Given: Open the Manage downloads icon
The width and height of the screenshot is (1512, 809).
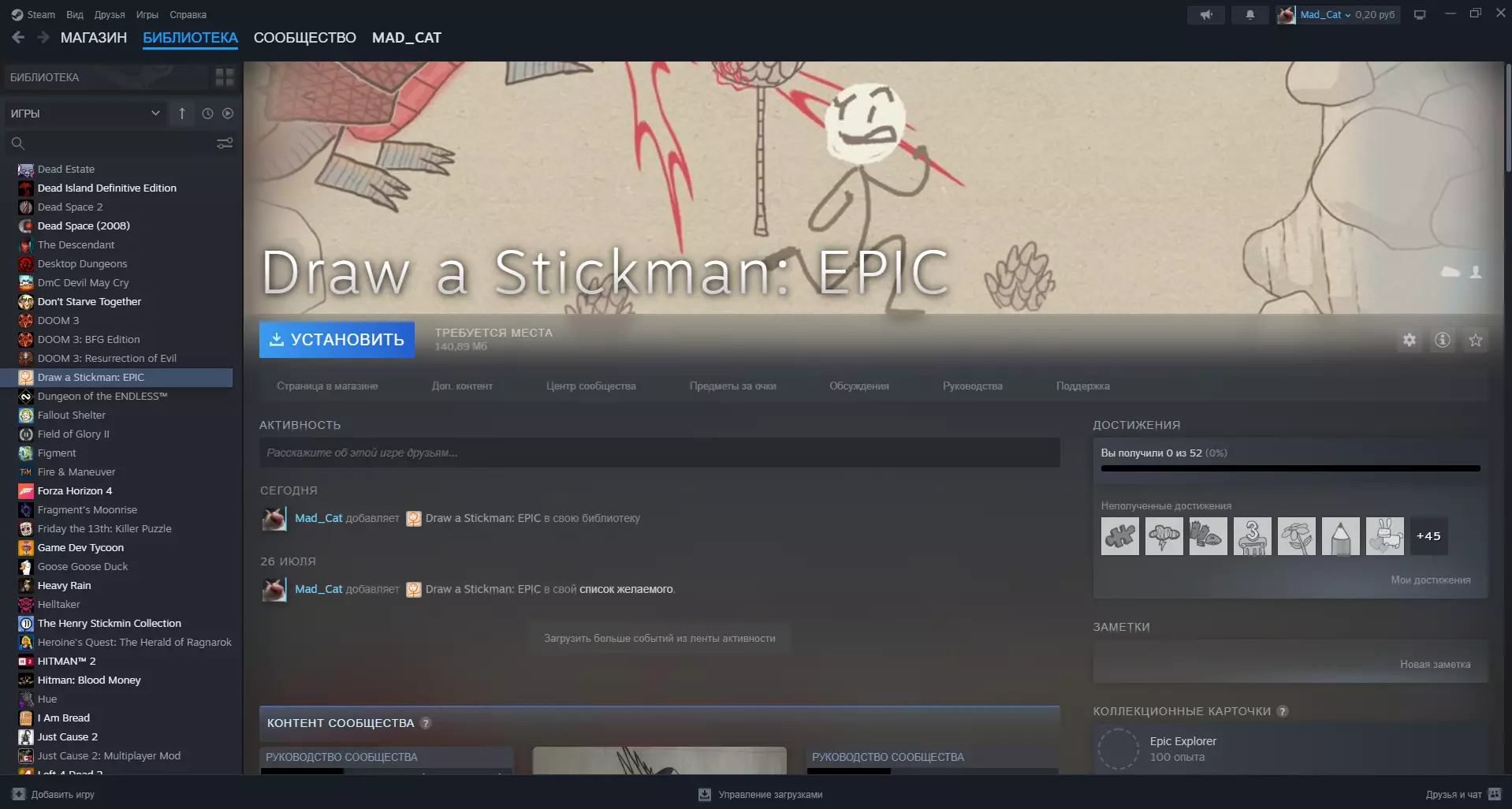Looking at the screenshot, I should point(705,794).
